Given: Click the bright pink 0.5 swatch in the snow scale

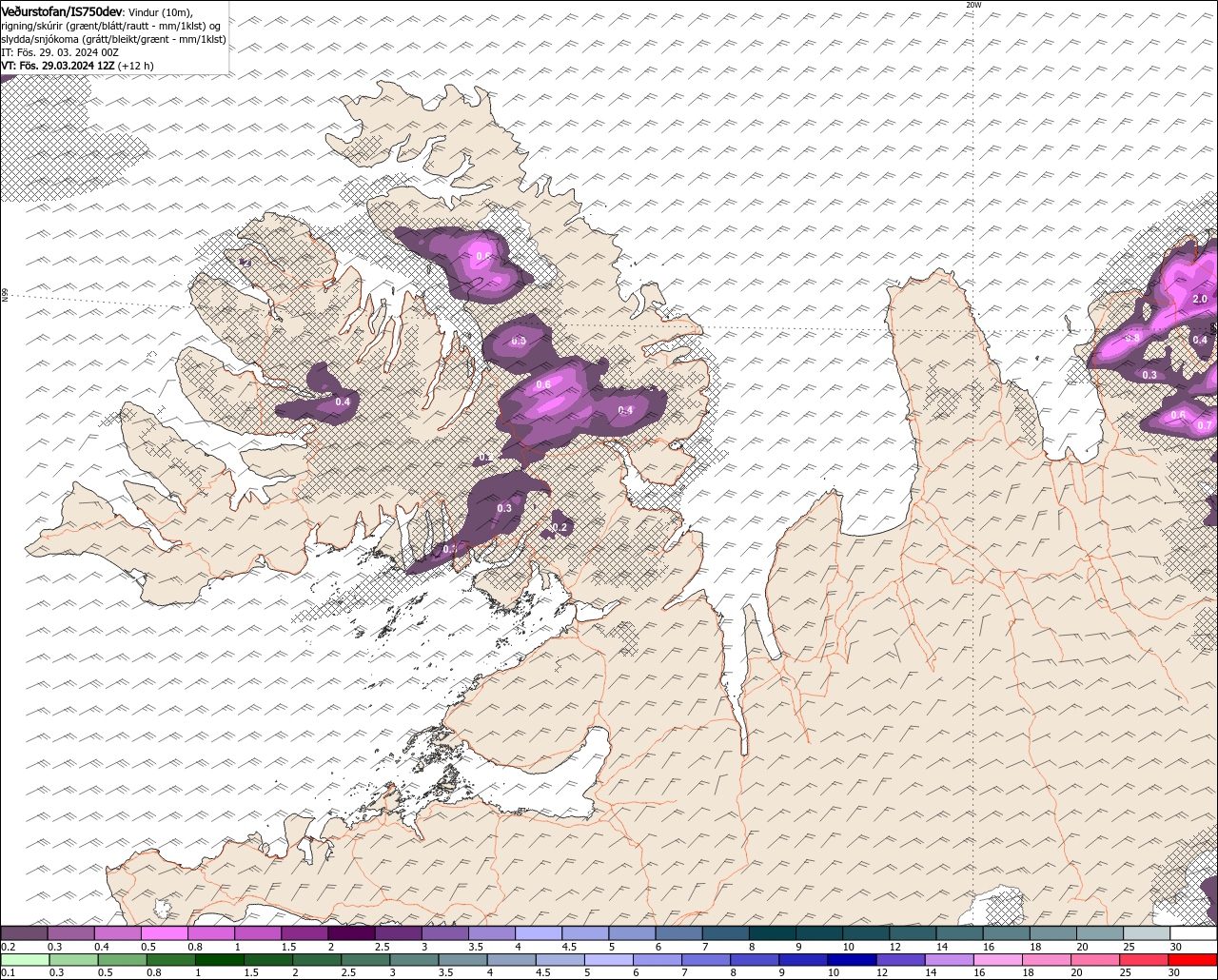Looking at the screenshot, I should (164, 933).
